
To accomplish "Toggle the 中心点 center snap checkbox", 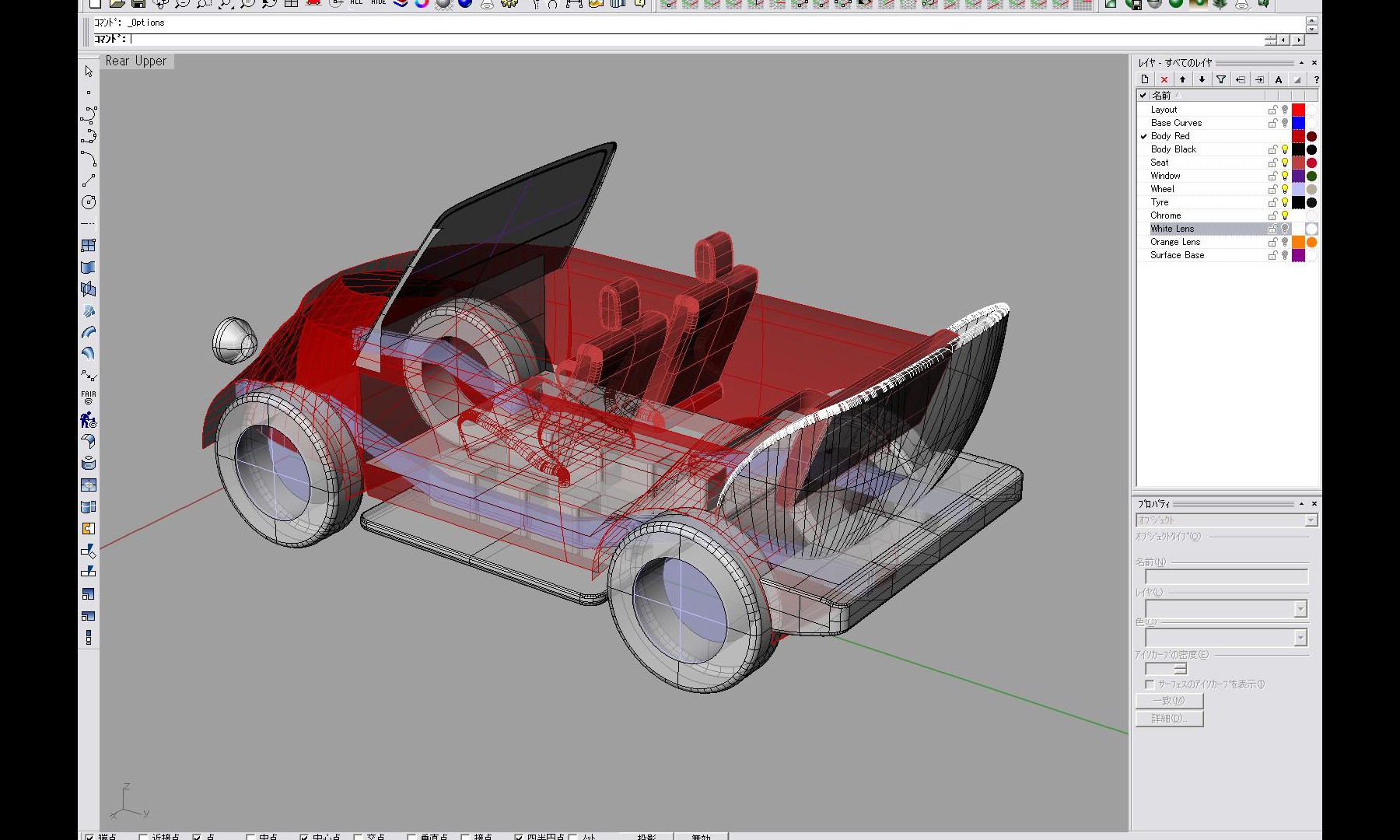I will coord(304,838).
